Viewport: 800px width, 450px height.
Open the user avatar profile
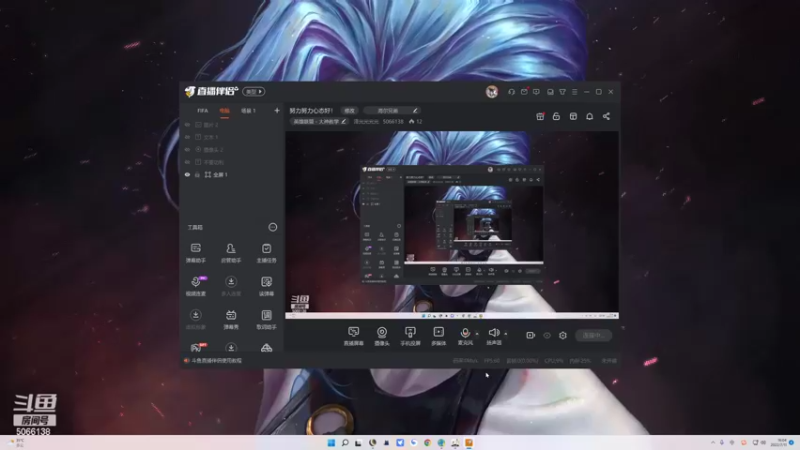(492, 92)
